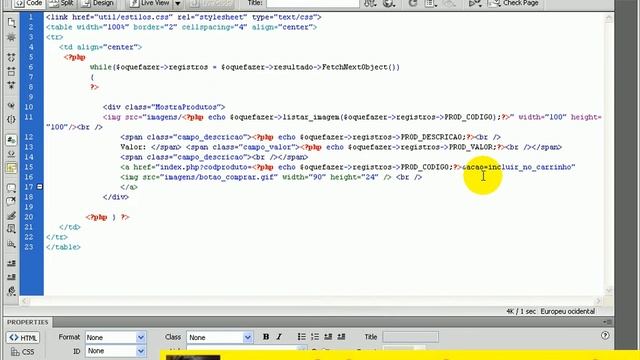Collapse code block at line 17

[40, 187]
